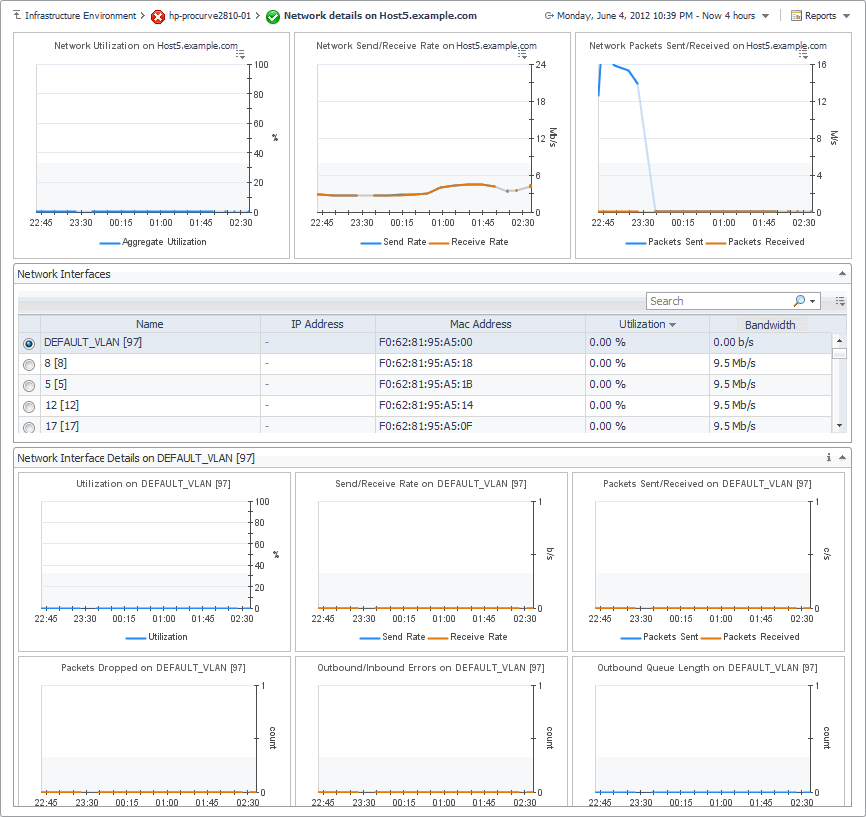
Task: Click the table scrollbar down arrow
Action: click(x=839, y=425)
